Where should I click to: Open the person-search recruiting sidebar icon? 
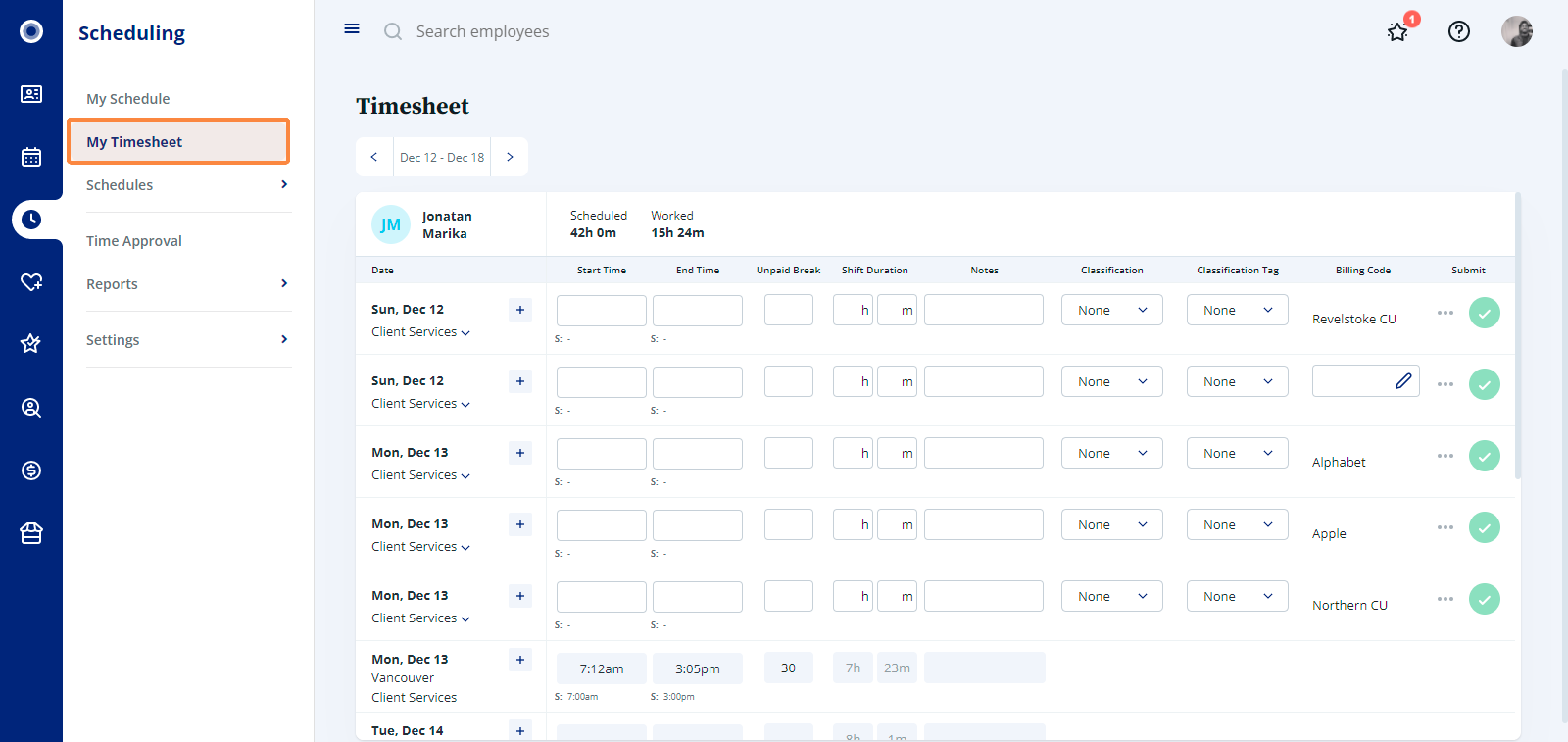[31, 407]
